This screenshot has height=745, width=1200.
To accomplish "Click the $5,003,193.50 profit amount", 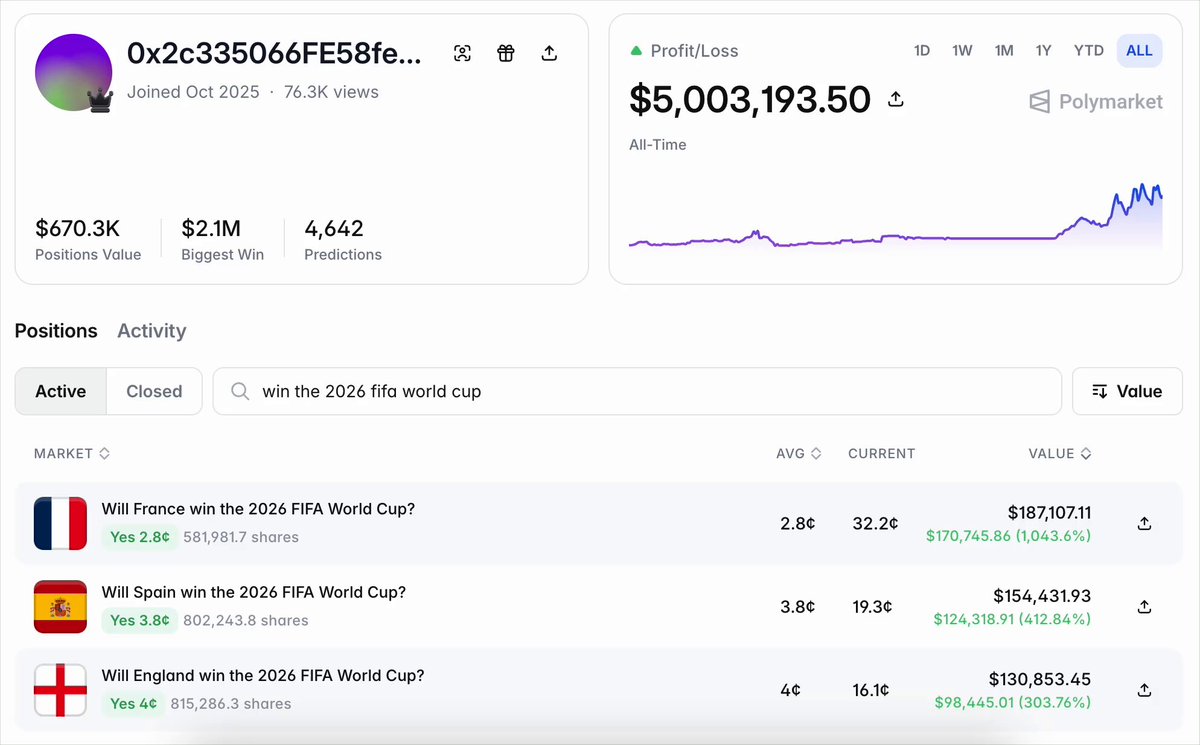I will point(750,99).
